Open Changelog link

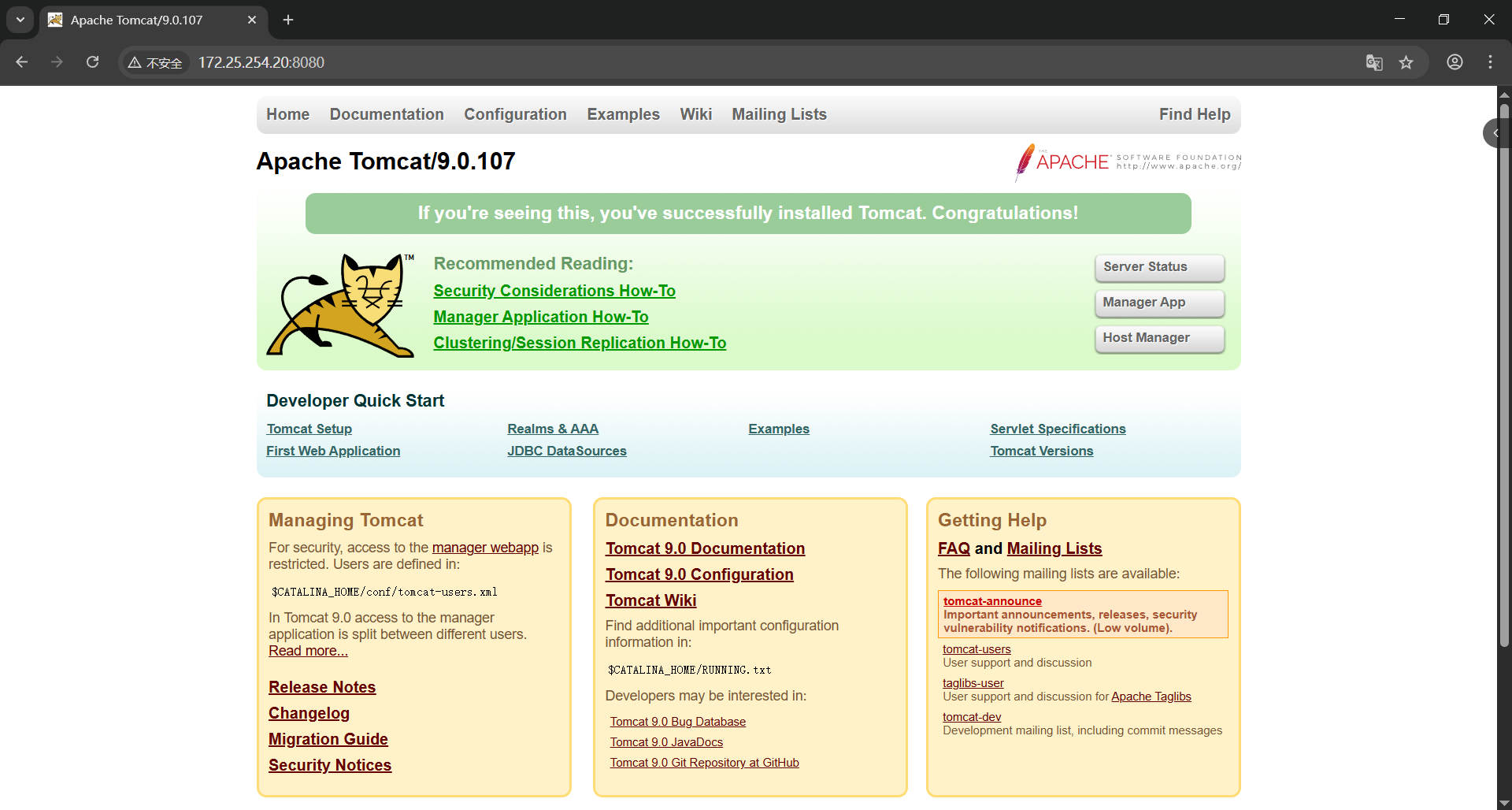(309, 713)
